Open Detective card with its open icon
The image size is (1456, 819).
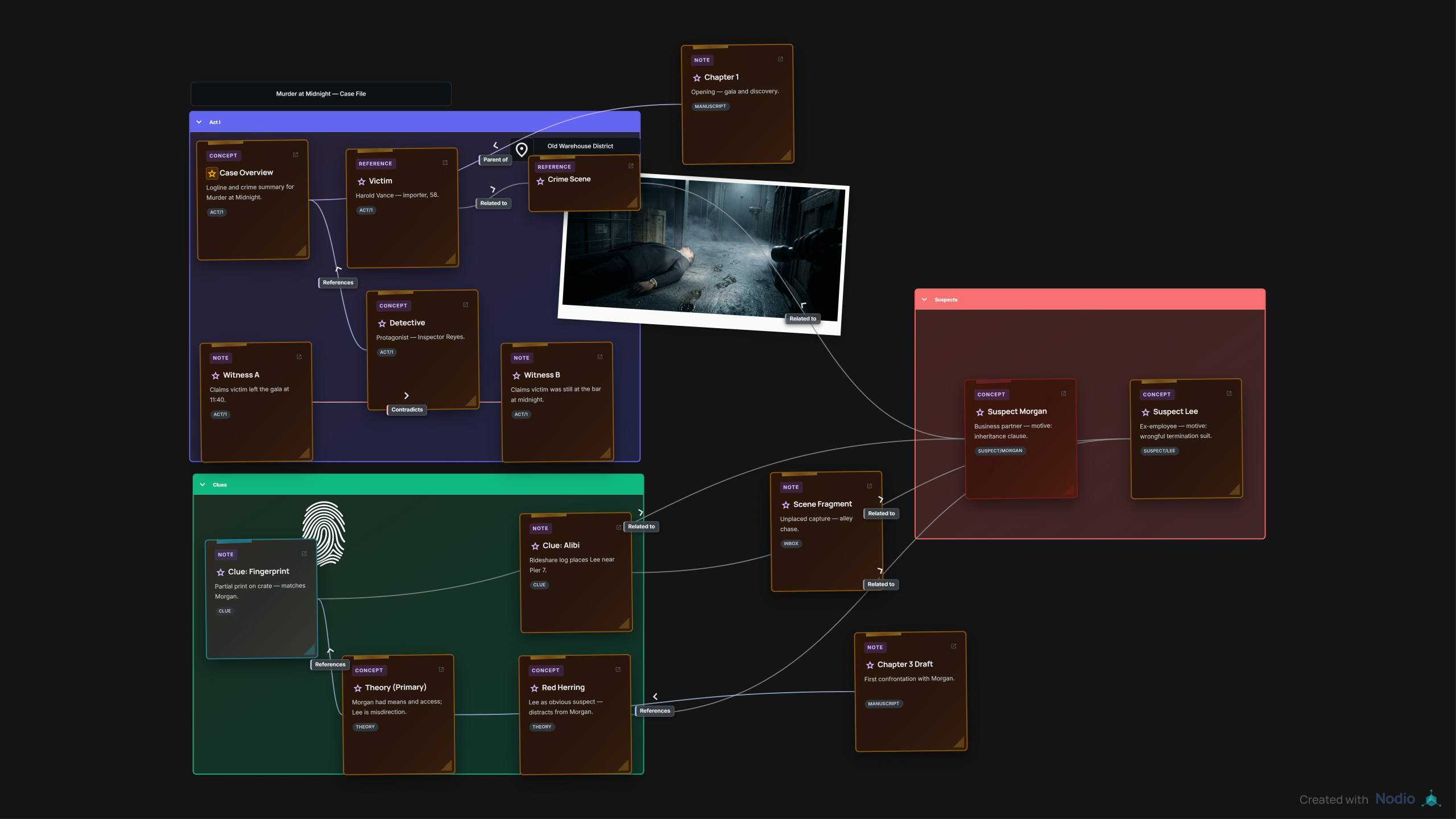coord(466,305)
